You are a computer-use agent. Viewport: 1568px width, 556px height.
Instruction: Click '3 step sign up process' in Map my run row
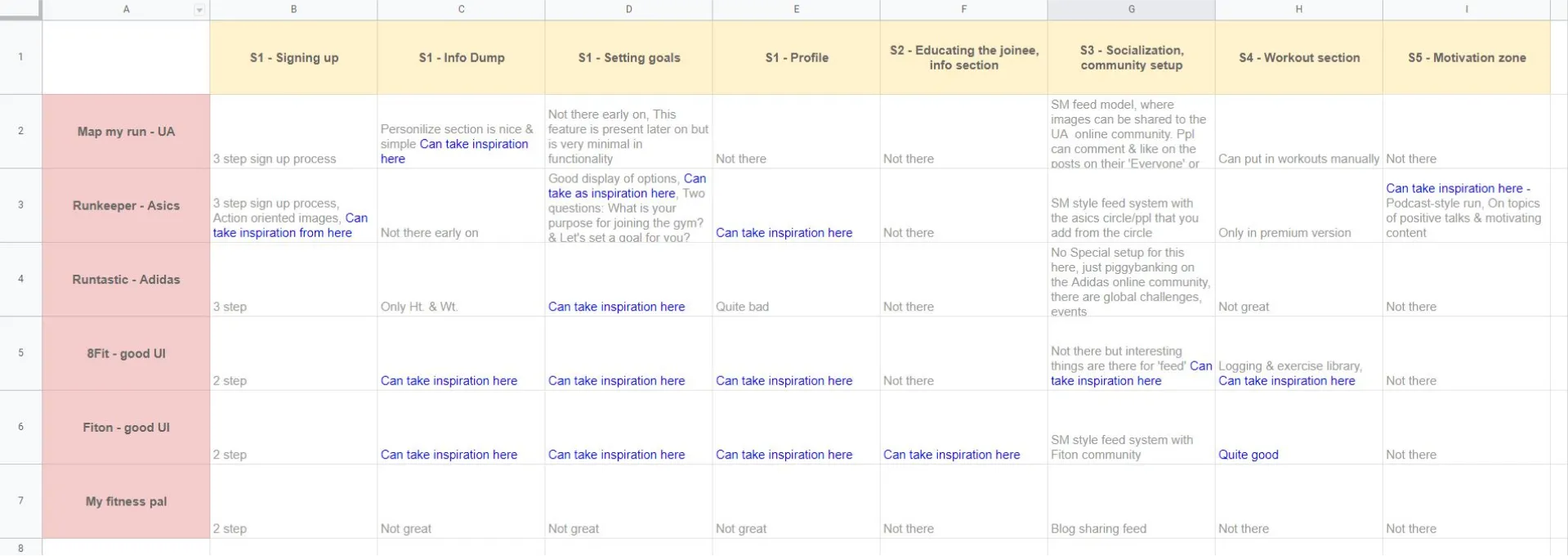click(293, 132)
